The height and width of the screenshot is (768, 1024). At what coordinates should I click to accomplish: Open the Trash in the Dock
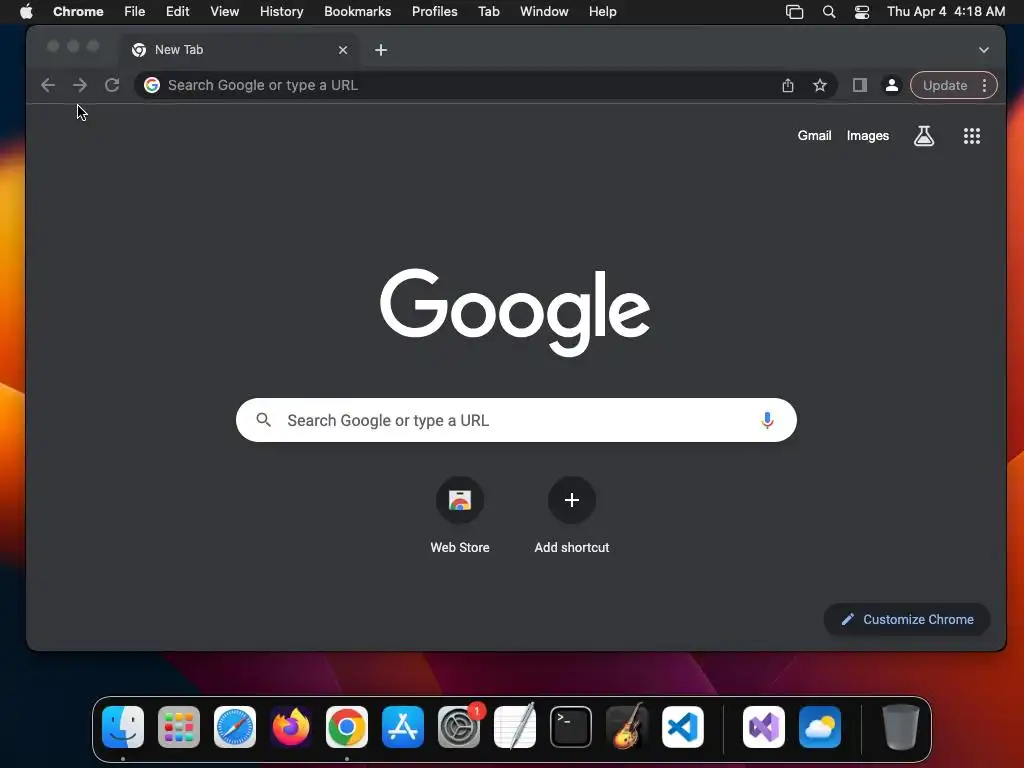pos(901,727)
